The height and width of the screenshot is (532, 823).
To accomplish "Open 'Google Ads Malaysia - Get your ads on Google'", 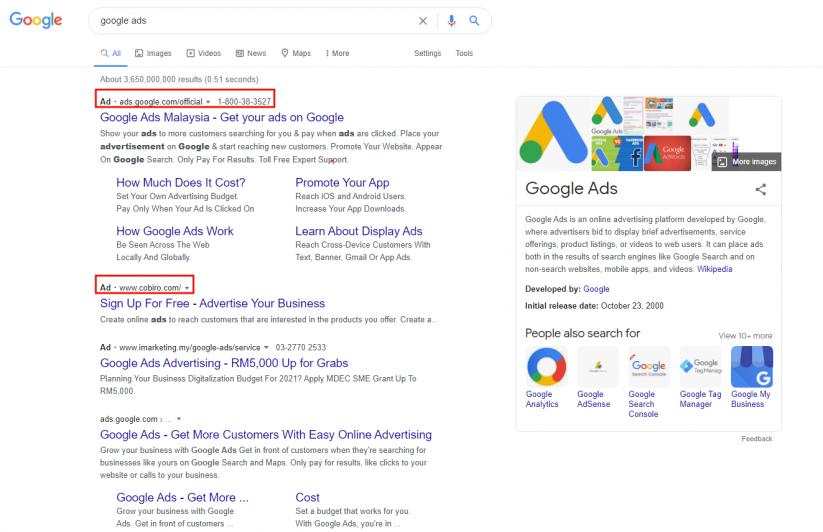I will [222, 118].
